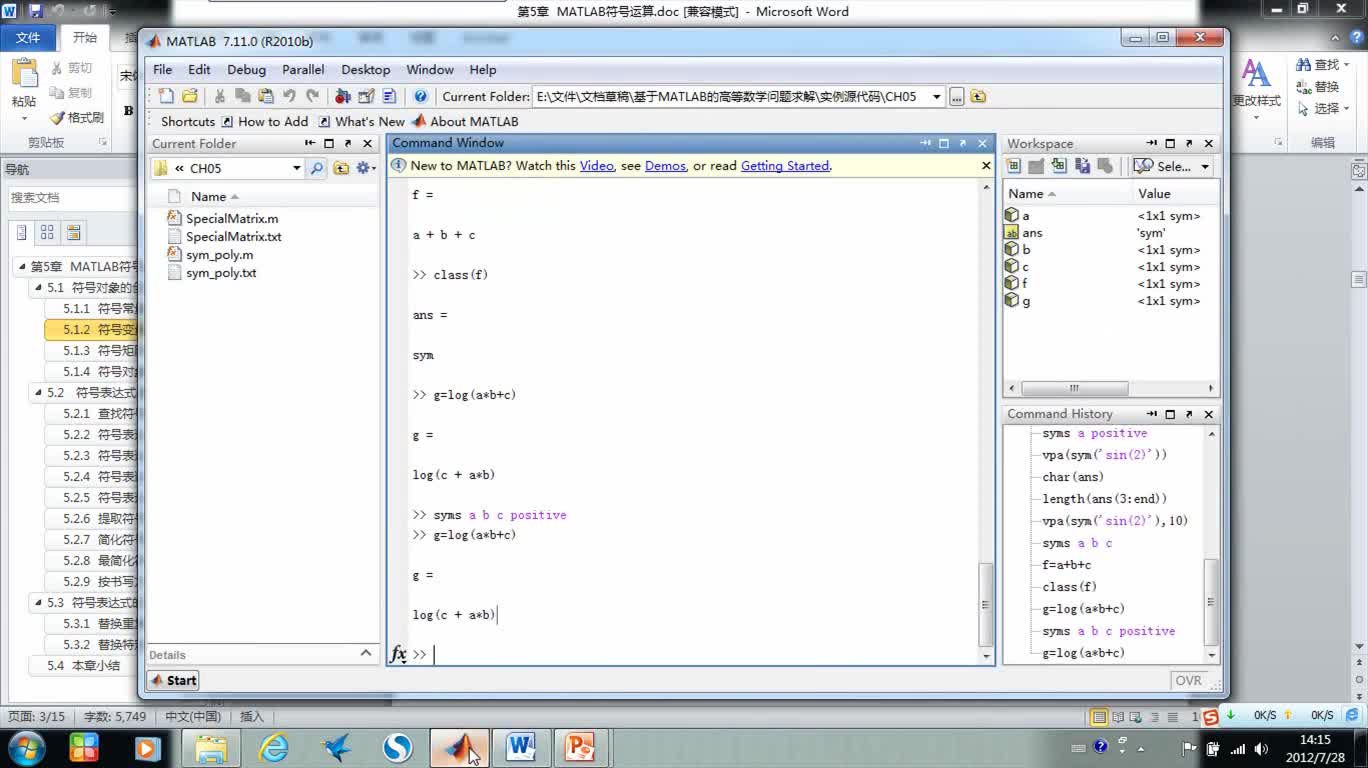Sort Workspace by the Name column header
This screenshot has width=1368, height=768.
(1067, 194)
